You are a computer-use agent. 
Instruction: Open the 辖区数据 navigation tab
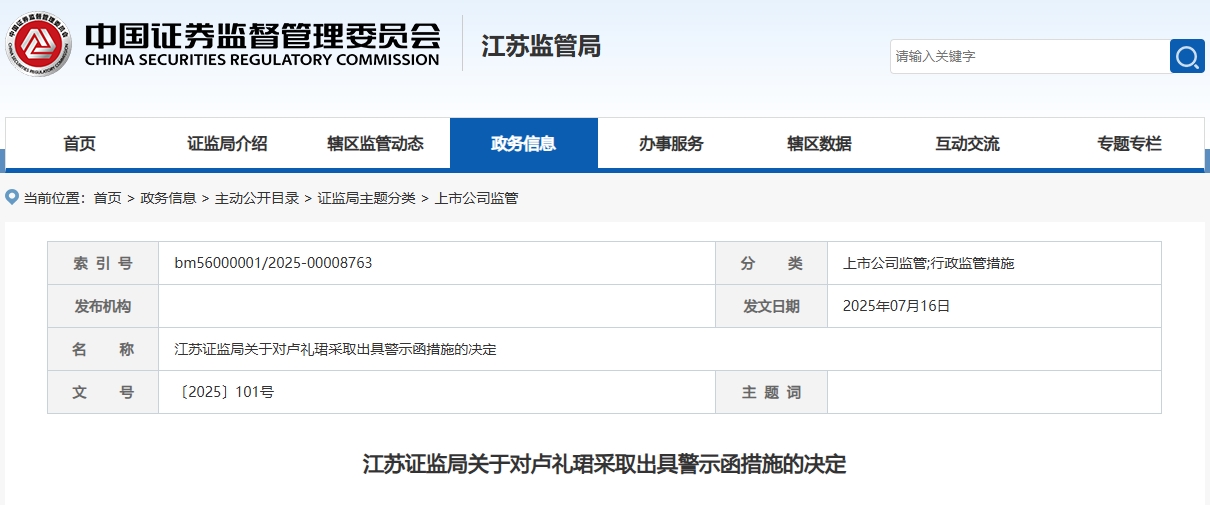pos(820,143)
